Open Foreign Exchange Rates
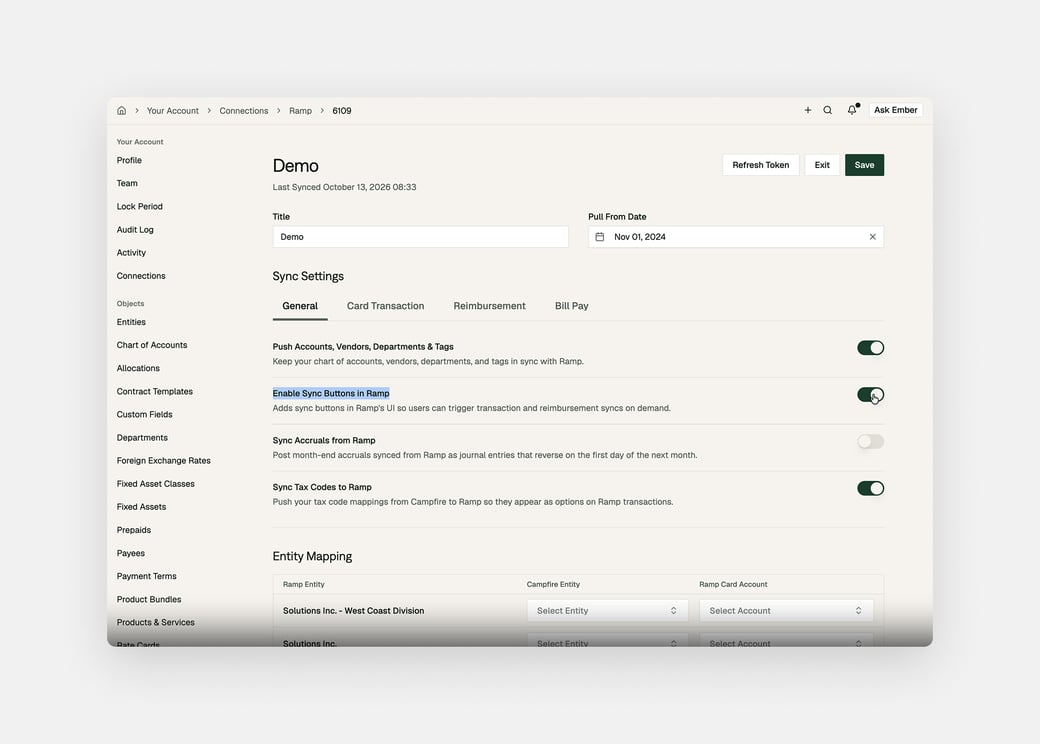This screenshot has width=1040, height=744. (x=164, y=461)
